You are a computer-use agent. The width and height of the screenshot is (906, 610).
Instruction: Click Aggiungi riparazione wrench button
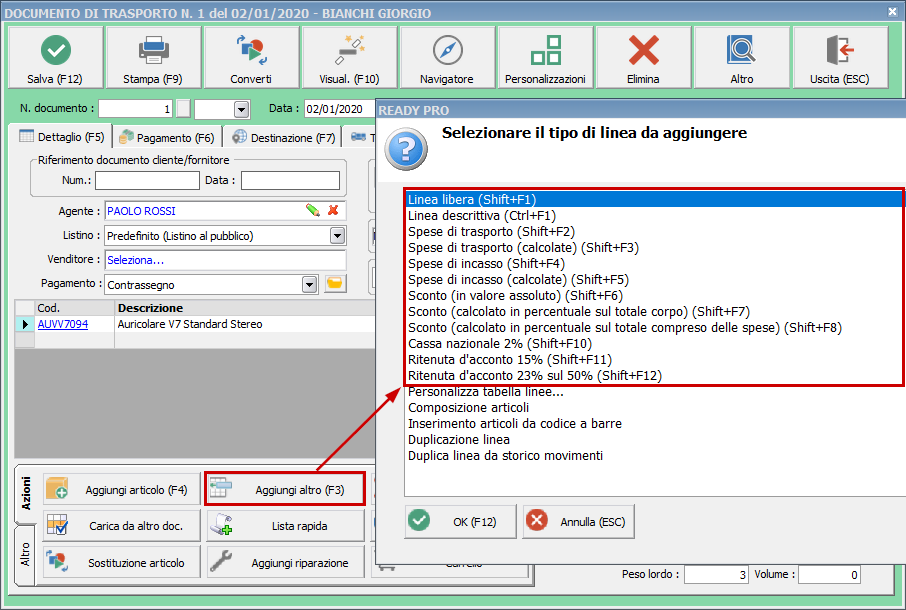tap(285, 562)
